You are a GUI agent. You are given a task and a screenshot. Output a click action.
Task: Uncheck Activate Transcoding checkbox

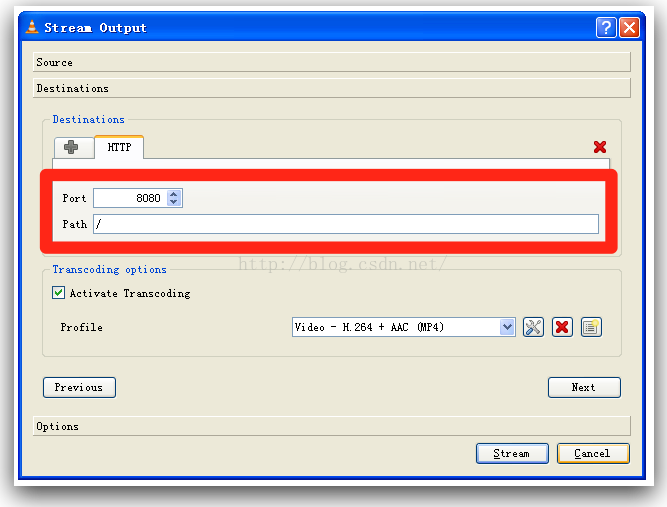58,293
